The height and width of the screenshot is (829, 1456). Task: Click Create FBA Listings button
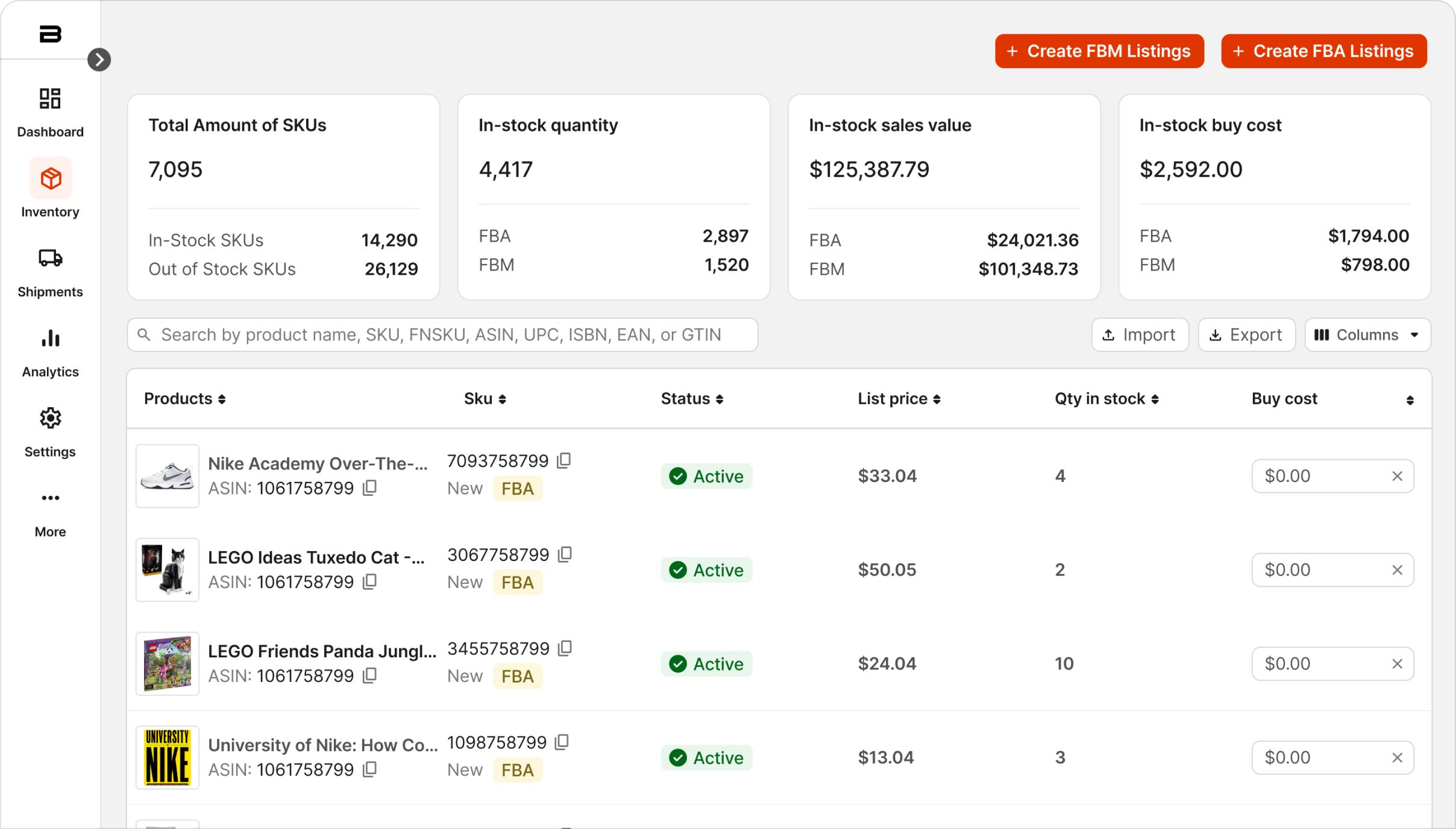tap(1323, 51)
